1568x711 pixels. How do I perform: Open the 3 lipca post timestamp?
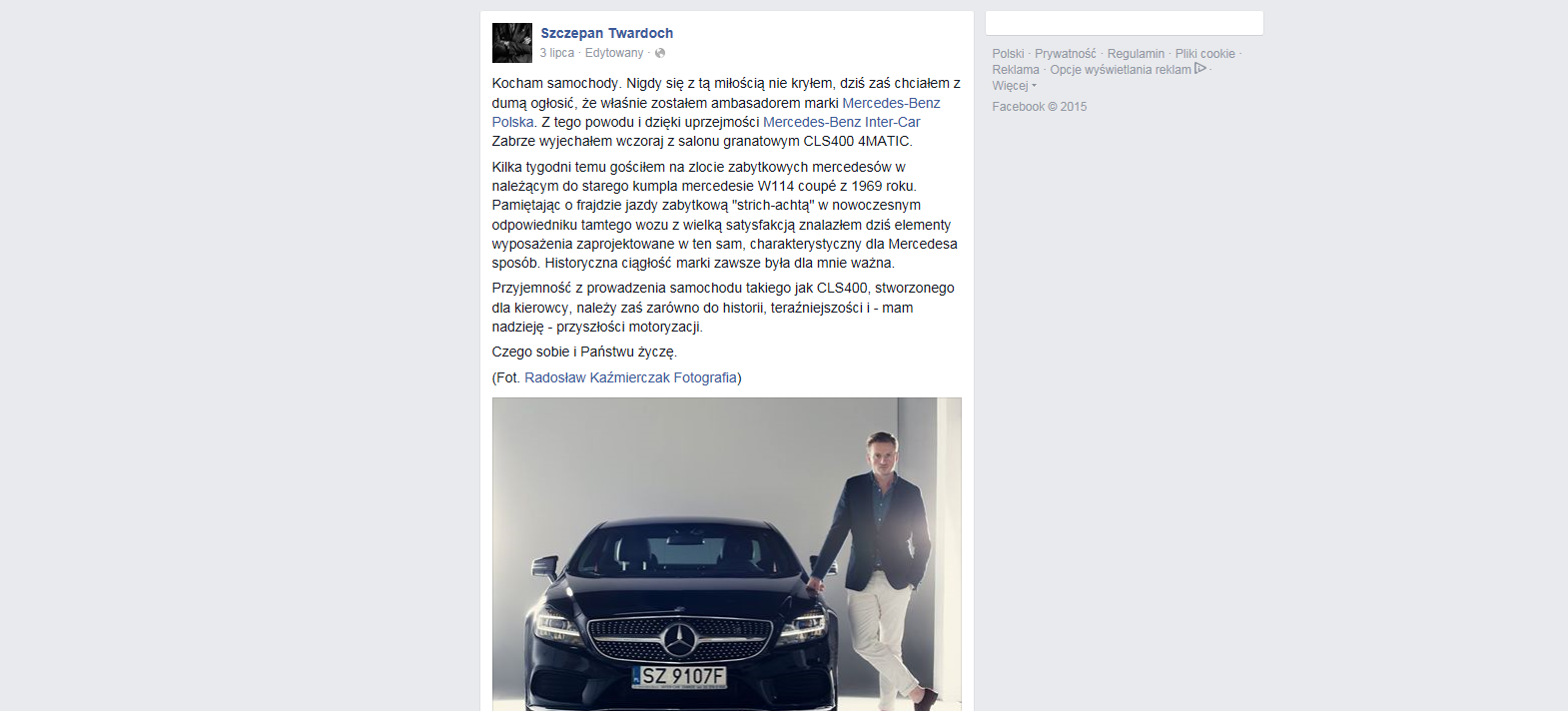pos(557,53)
